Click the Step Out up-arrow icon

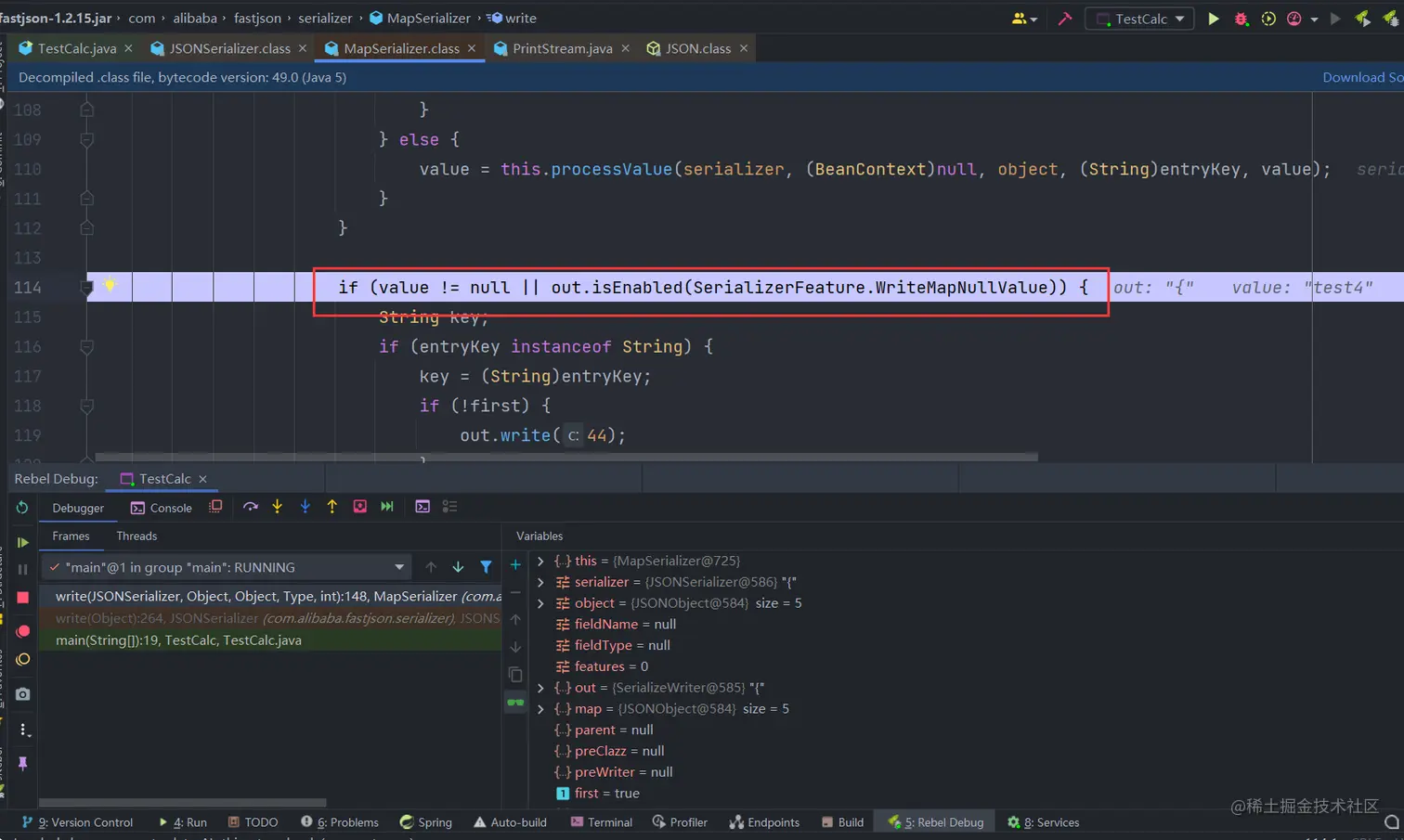pyautogui.click(x=331, y=507)
